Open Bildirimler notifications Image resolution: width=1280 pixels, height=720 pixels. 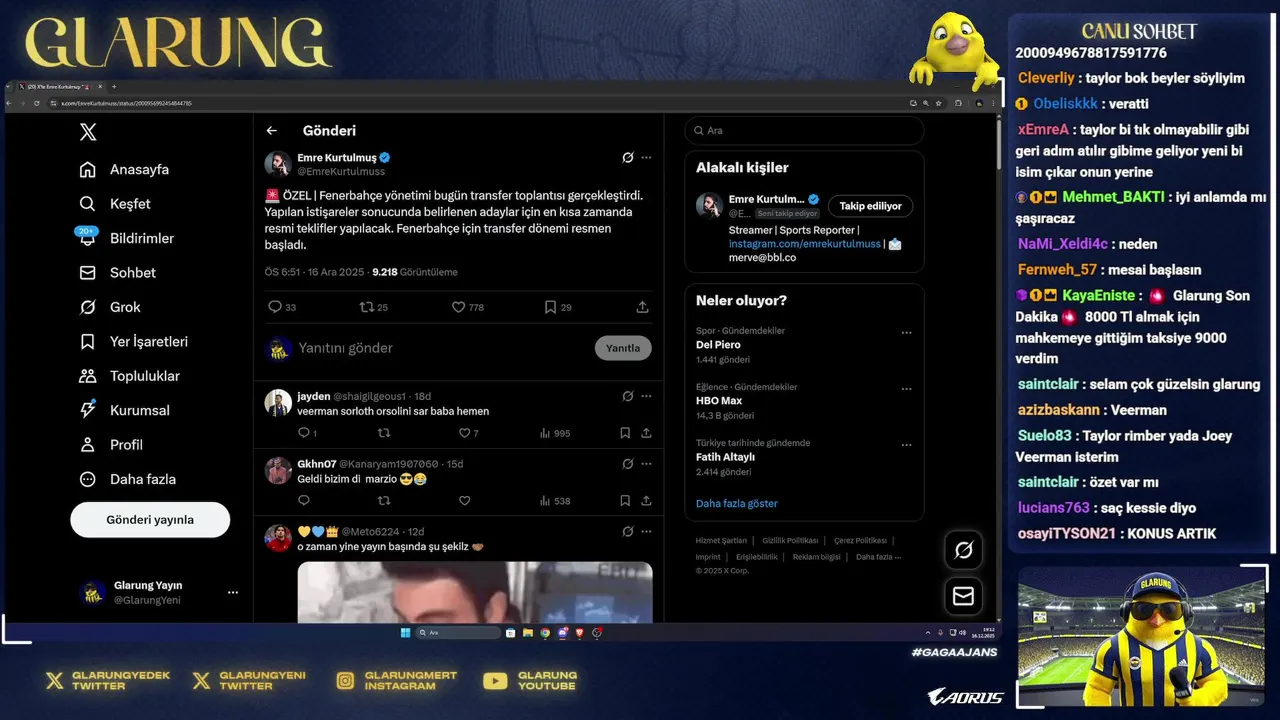tap(127, 238)
